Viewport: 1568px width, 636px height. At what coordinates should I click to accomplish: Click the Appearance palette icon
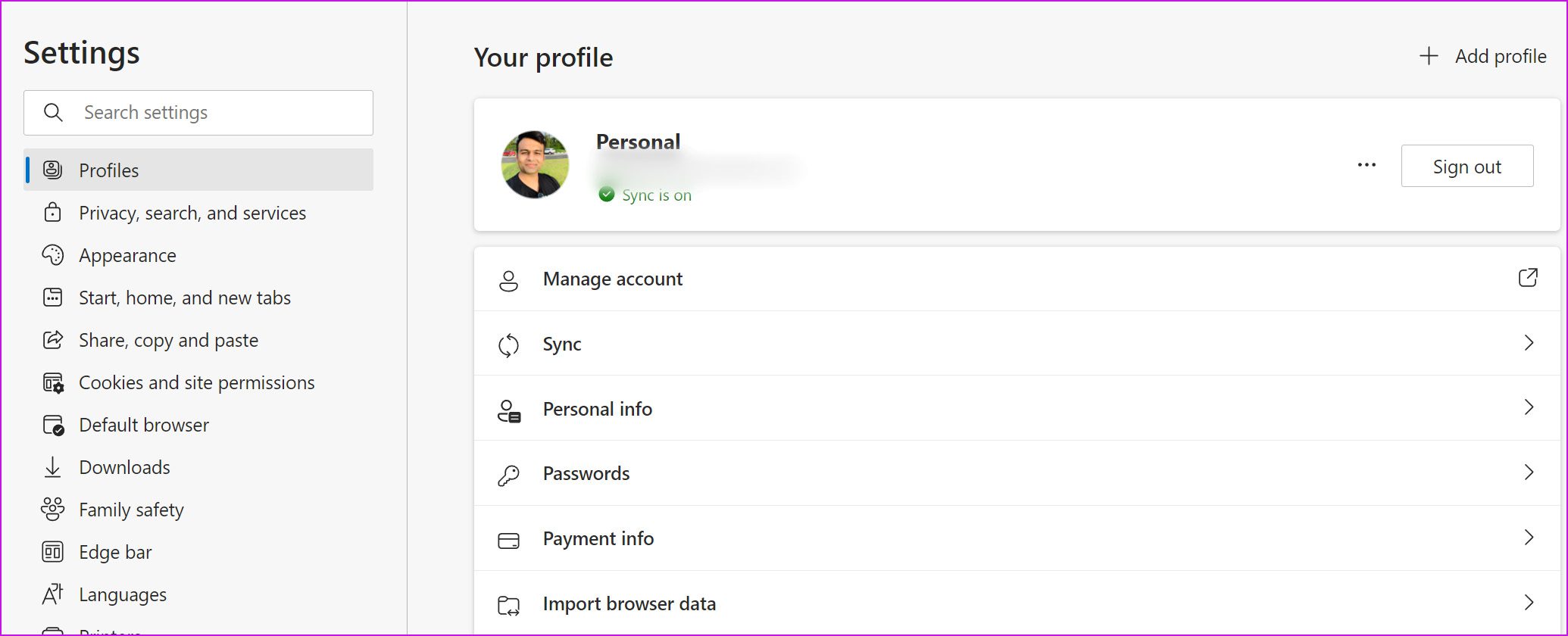tap(52, 255)
